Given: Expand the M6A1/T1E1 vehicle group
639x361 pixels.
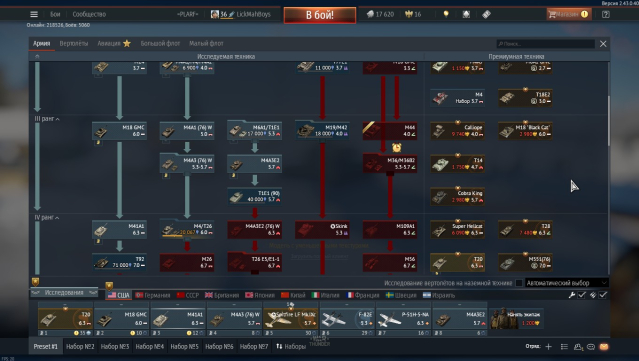Looking at the screenshot, I should (x=254, y=130).
